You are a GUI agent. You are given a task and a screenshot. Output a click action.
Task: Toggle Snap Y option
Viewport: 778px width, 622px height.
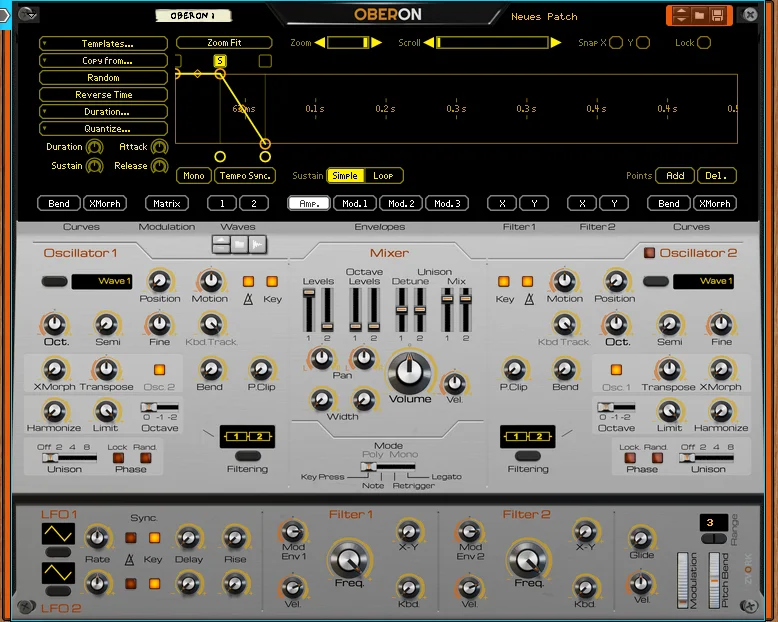643,43
